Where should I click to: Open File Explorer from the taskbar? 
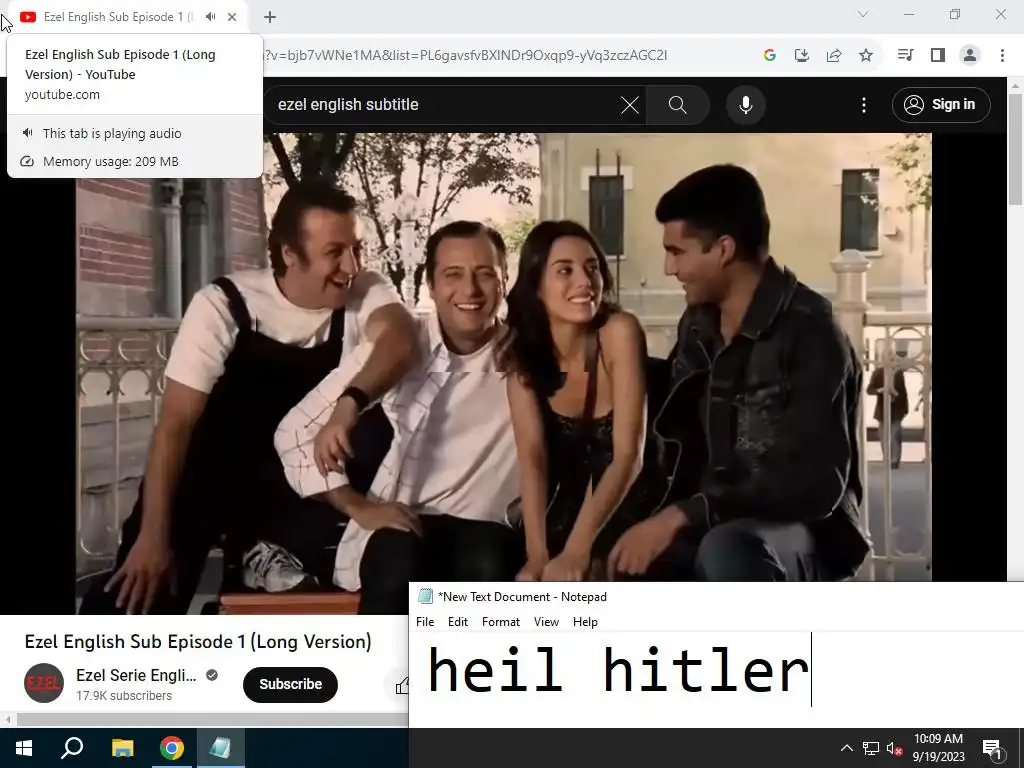coord(122,748)
